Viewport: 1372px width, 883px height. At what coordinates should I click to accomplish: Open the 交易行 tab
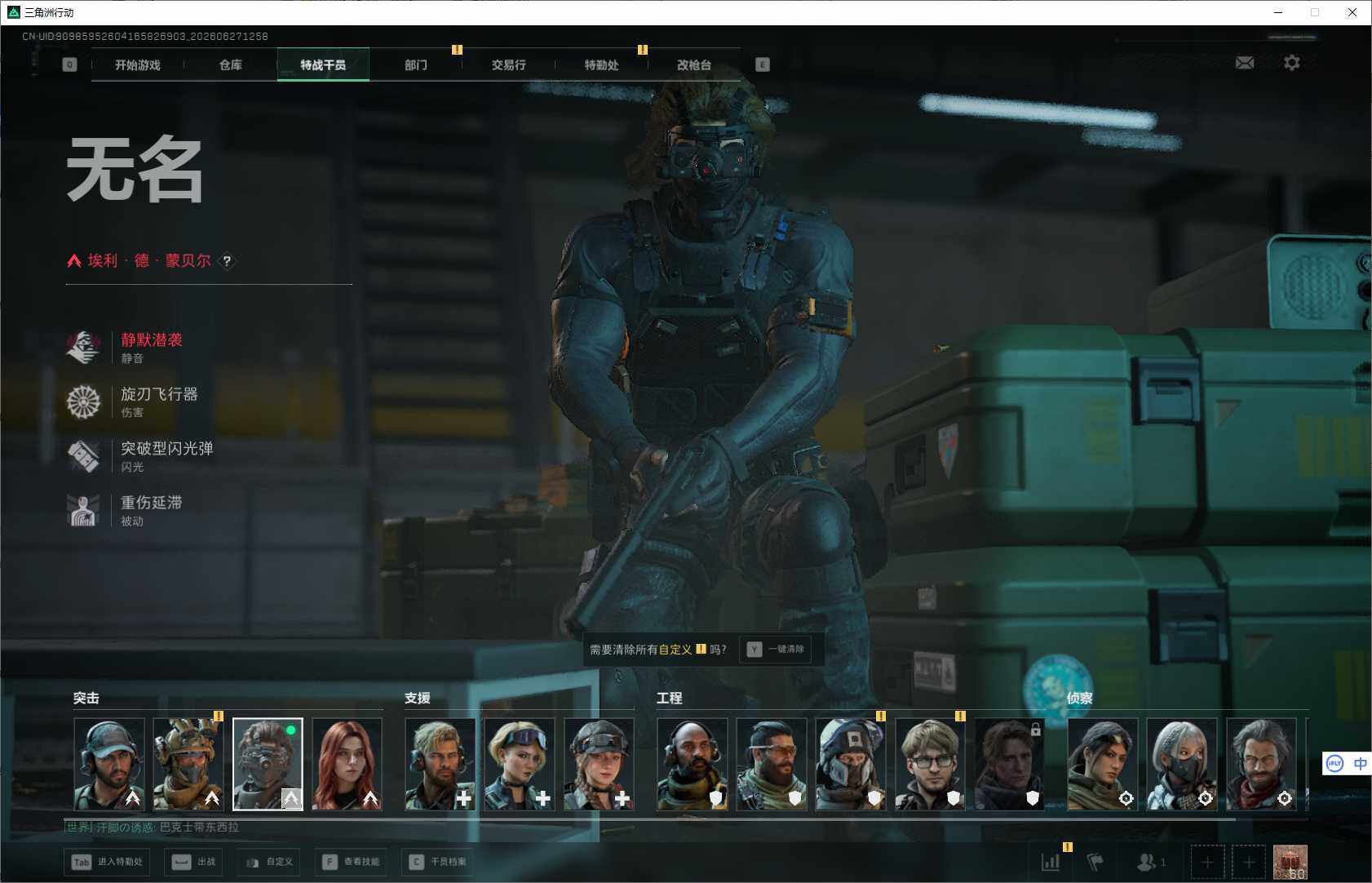tap(509, 64)
